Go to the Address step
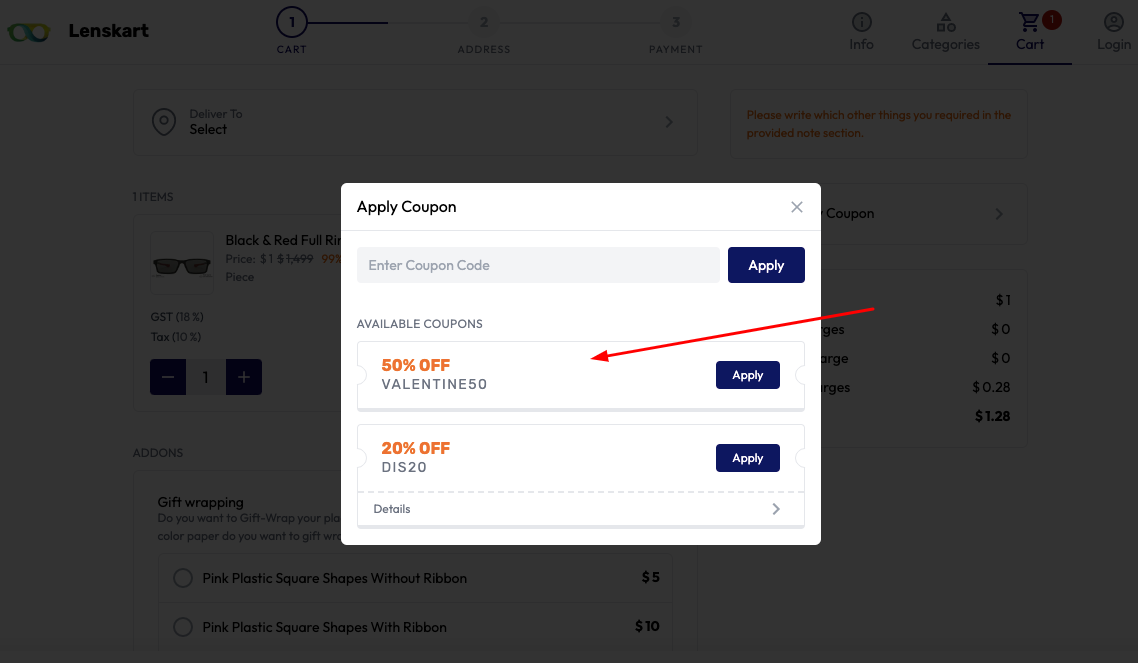This screenshot has width=1138, height=663. coord(484,33)
